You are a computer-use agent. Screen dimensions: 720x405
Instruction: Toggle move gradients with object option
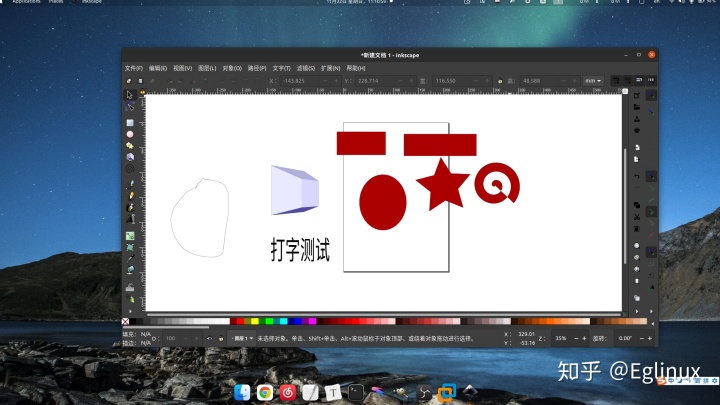click(639, 80)
